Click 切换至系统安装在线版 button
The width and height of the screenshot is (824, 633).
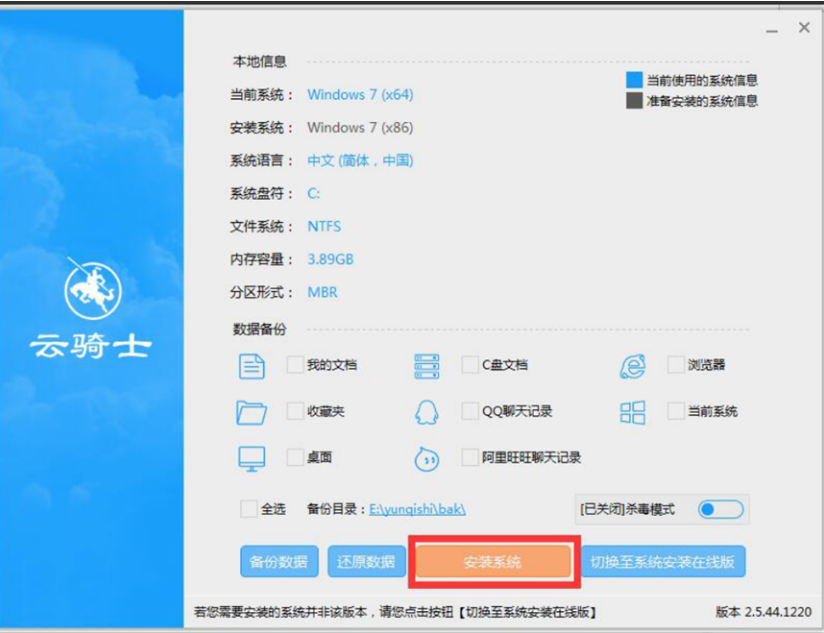click(x=663, y=562)
